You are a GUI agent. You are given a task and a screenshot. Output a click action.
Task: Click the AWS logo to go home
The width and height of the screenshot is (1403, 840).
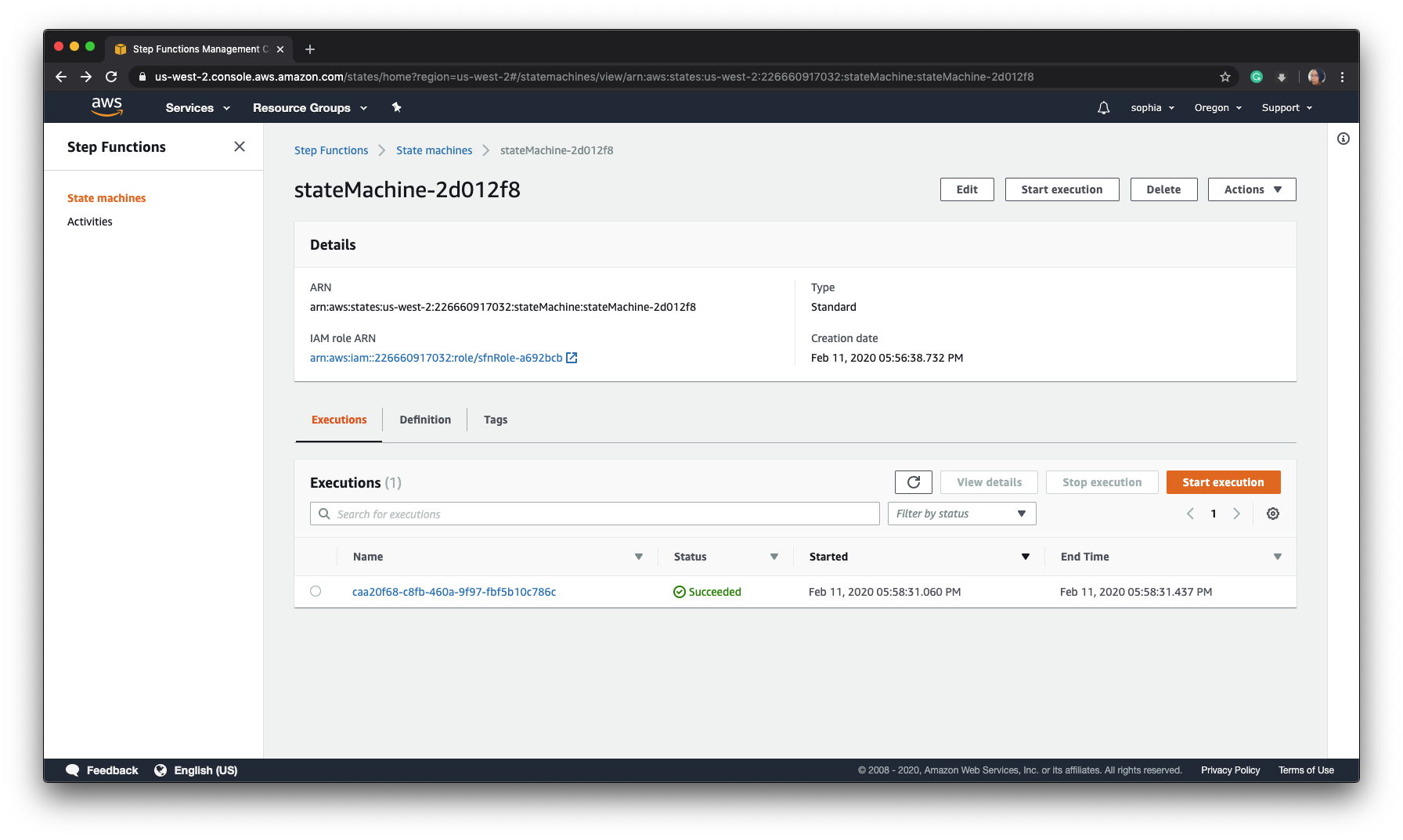tap(106, 106)
